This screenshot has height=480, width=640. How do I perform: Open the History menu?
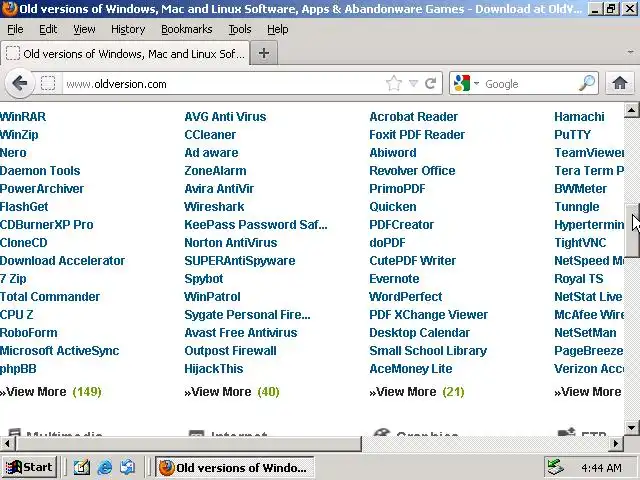(128, 29)
